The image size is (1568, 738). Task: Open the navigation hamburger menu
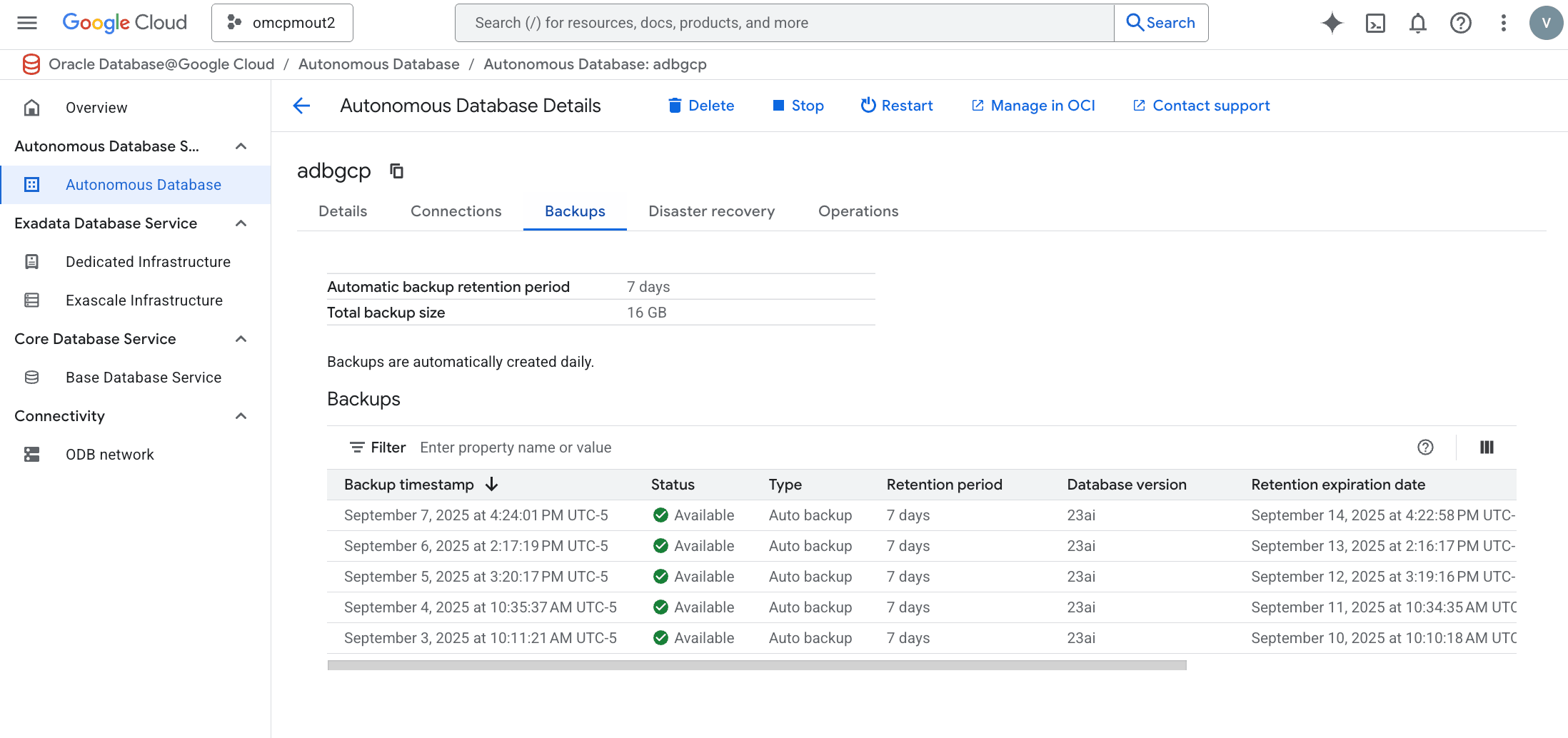(x=26, y=22)
